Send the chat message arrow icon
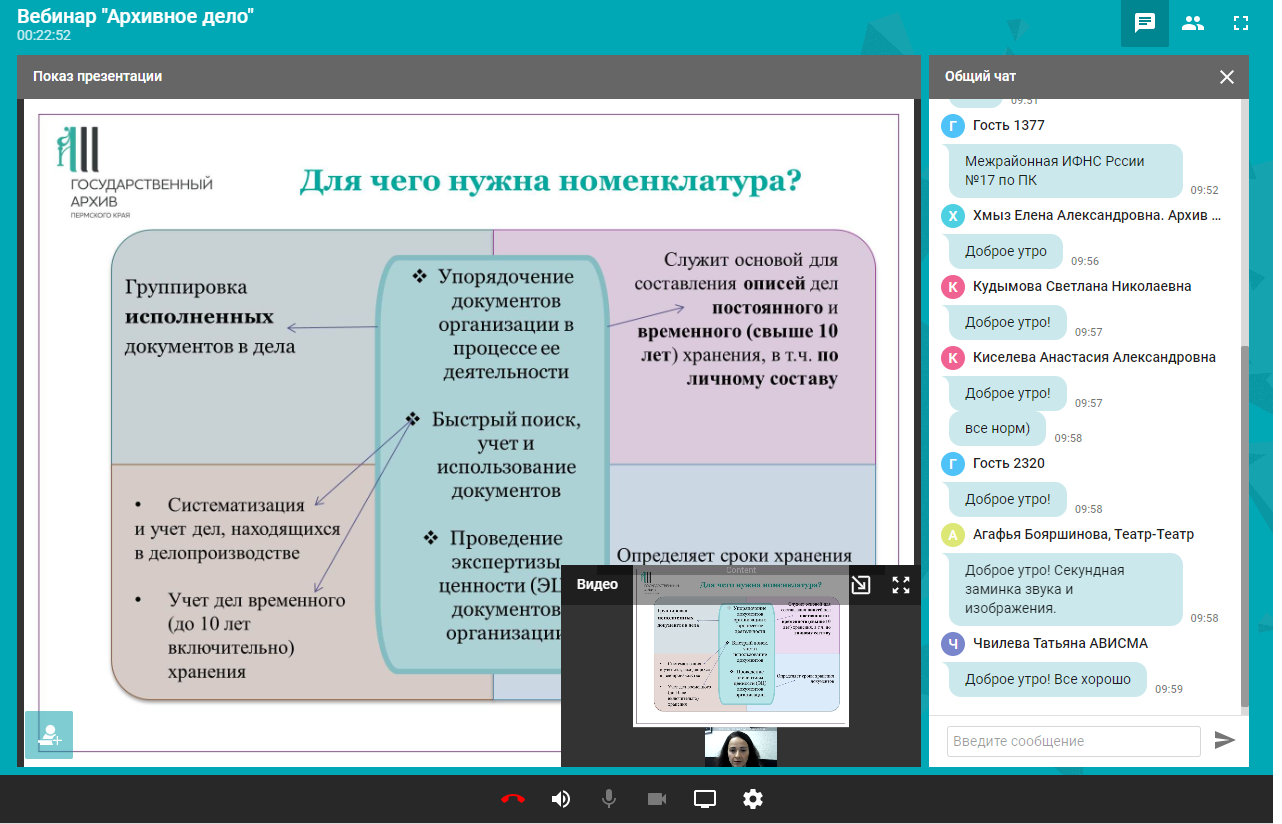1282x824 pixels. 1225,741
